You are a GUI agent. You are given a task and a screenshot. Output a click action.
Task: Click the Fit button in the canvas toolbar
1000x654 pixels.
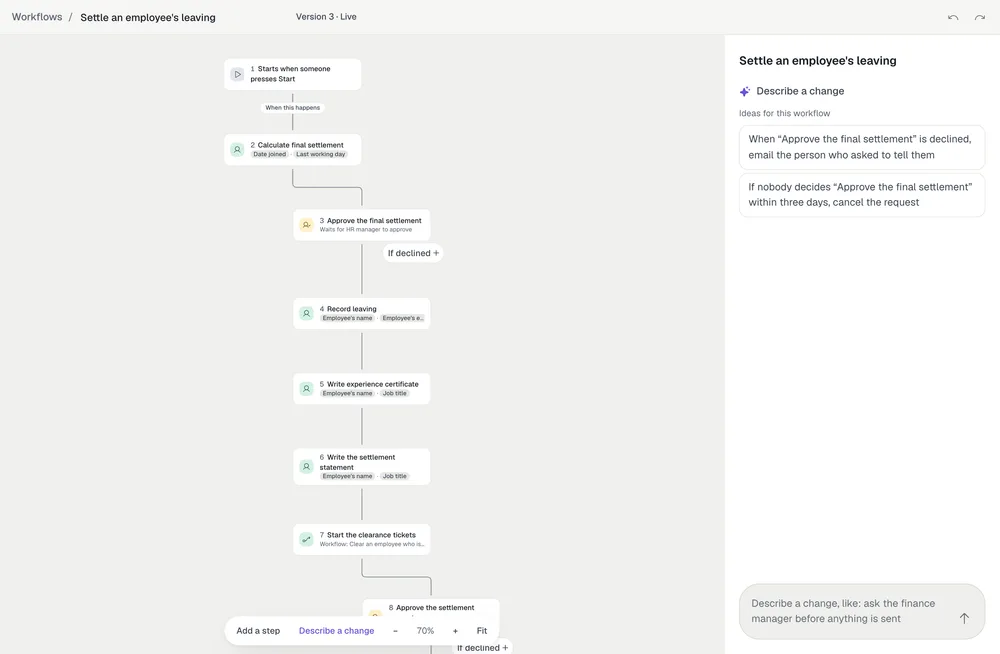click(482, 630)
